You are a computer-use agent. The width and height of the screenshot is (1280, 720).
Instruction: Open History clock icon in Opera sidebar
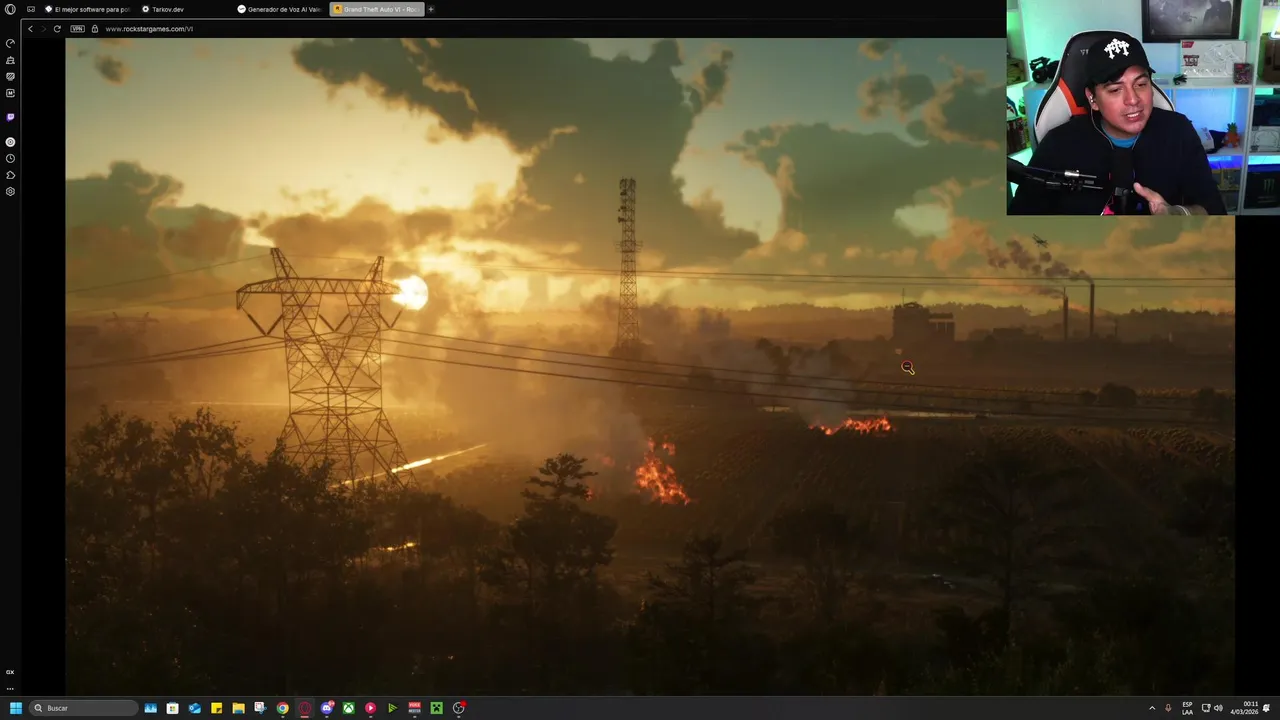coord(10,158)
